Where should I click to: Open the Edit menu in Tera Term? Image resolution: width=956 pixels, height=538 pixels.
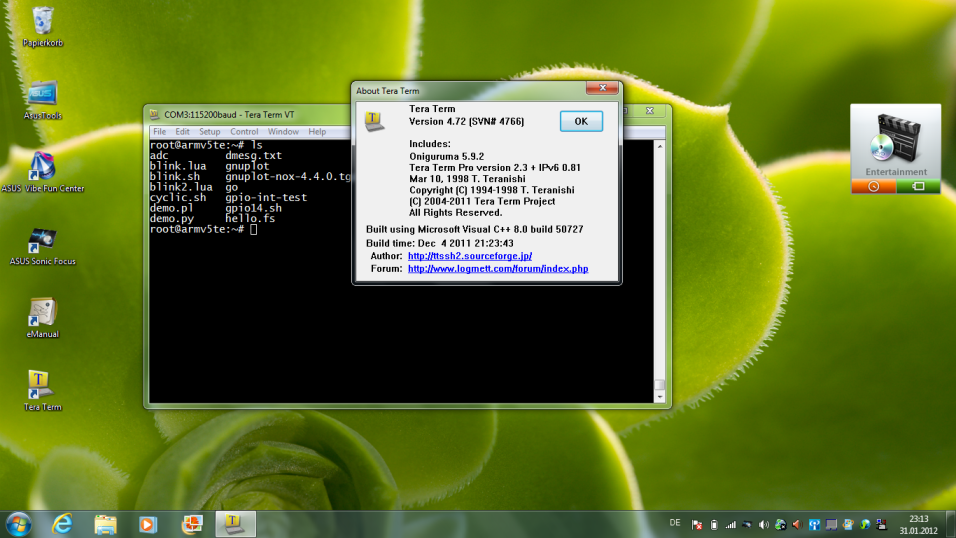point(182,132)
